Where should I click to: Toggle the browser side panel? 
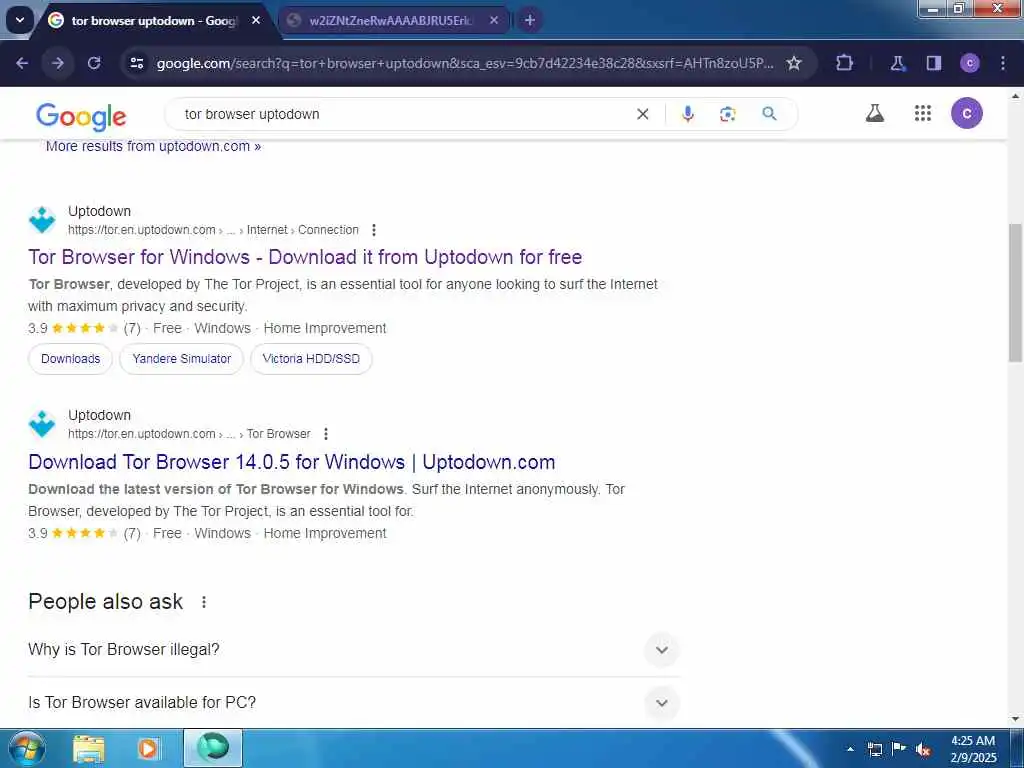click(x=934, y=63)
